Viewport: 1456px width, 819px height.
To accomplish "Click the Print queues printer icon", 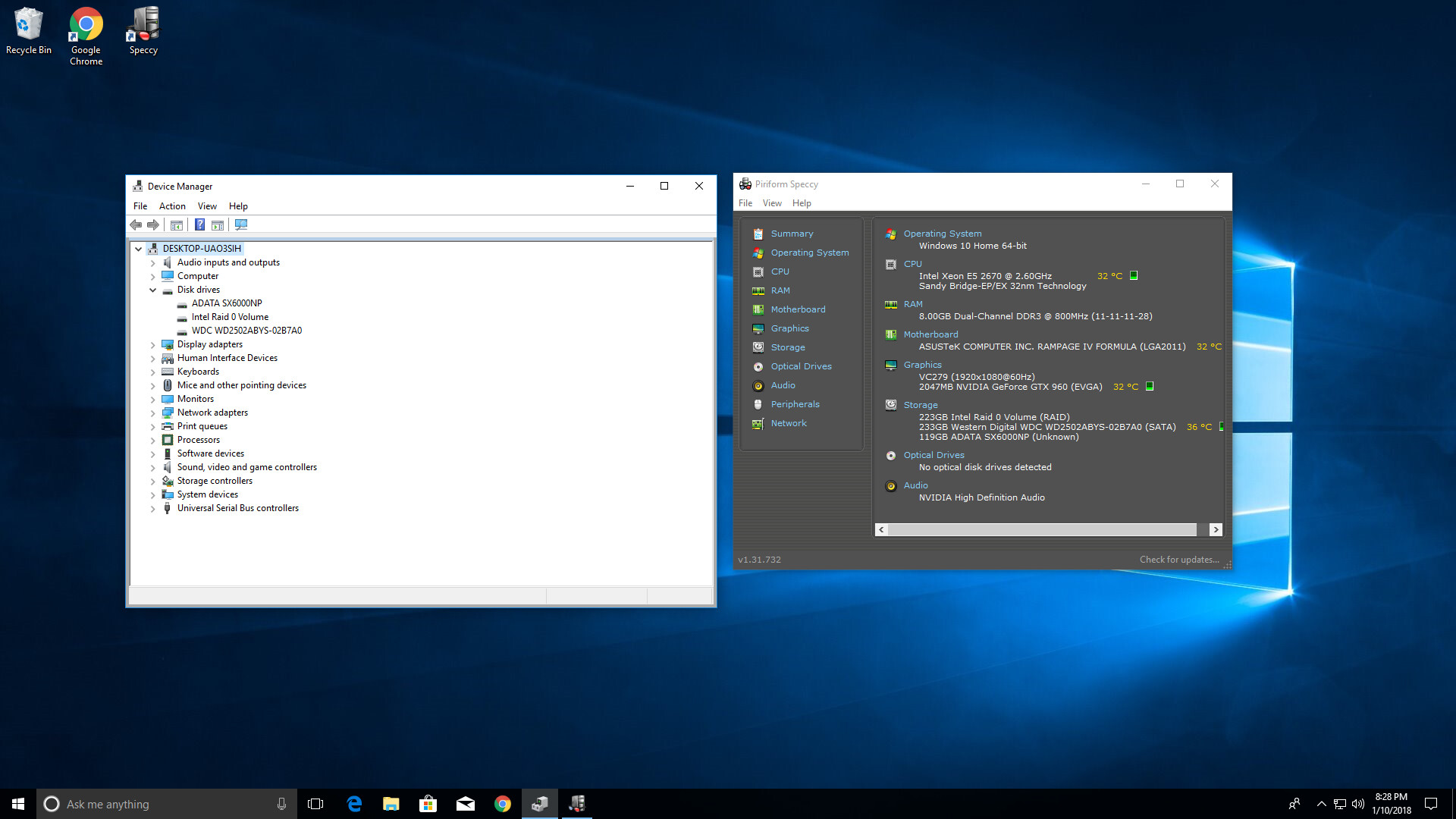I will coord(168,426).
